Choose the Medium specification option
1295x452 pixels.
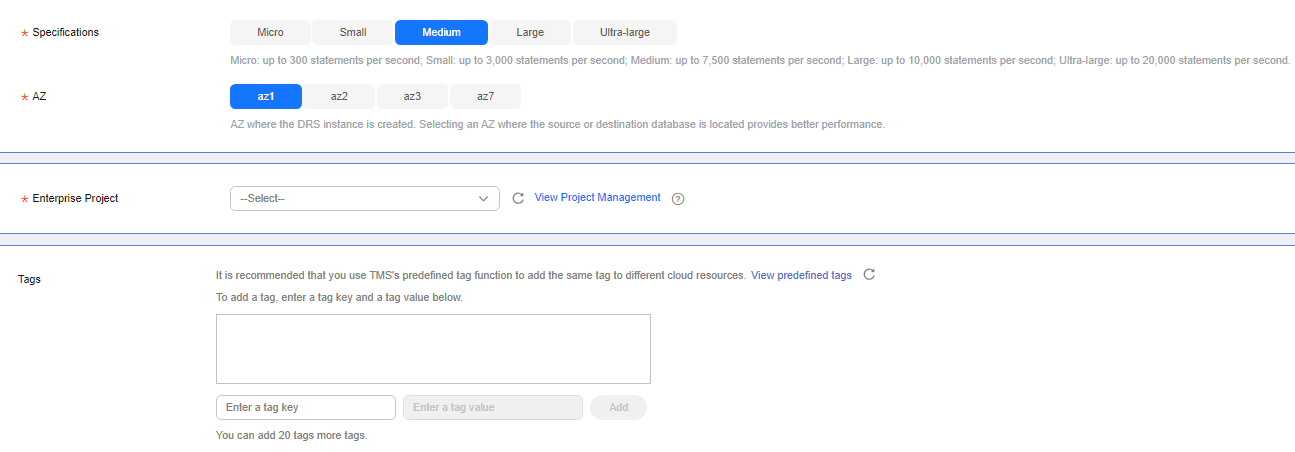[x=441, y=32]
